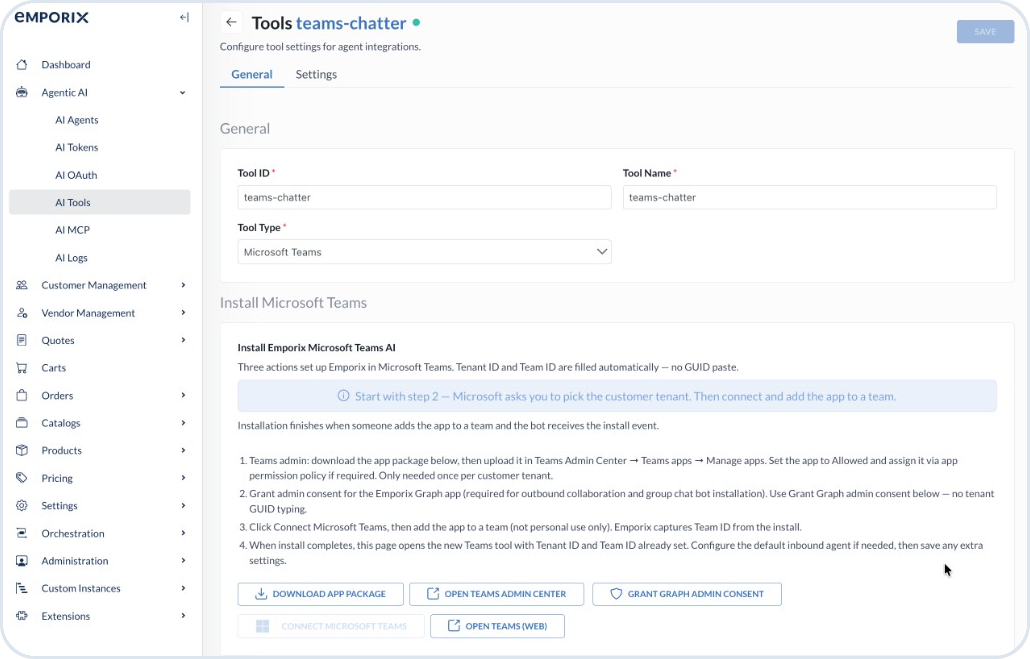Screen dimensions: 1030x659
Task: Open AI Tokens in the sidebar
Action: pos(77,148)
